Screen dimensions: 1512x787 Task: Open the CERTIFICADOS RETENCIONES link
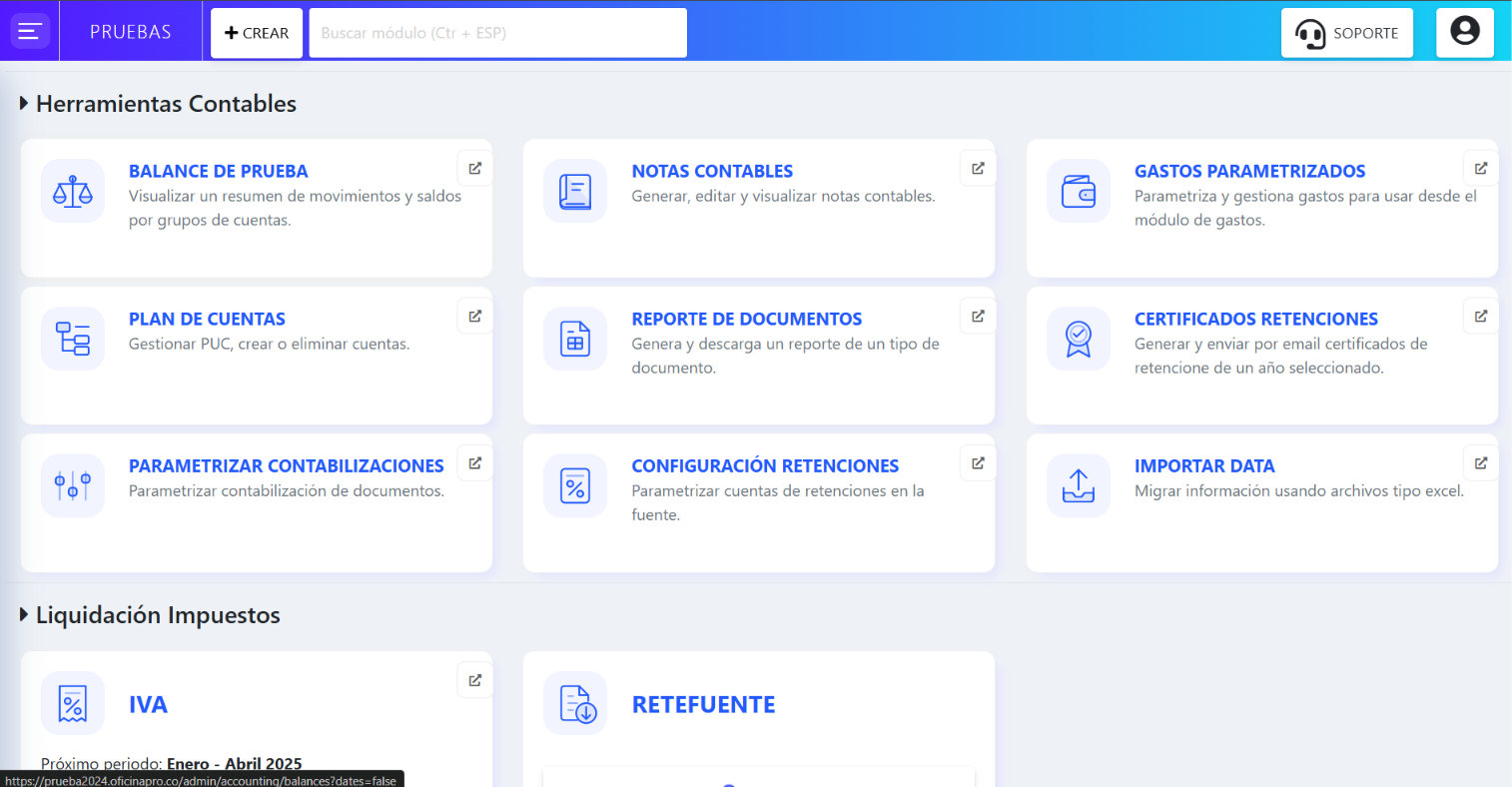point(1256,319)
